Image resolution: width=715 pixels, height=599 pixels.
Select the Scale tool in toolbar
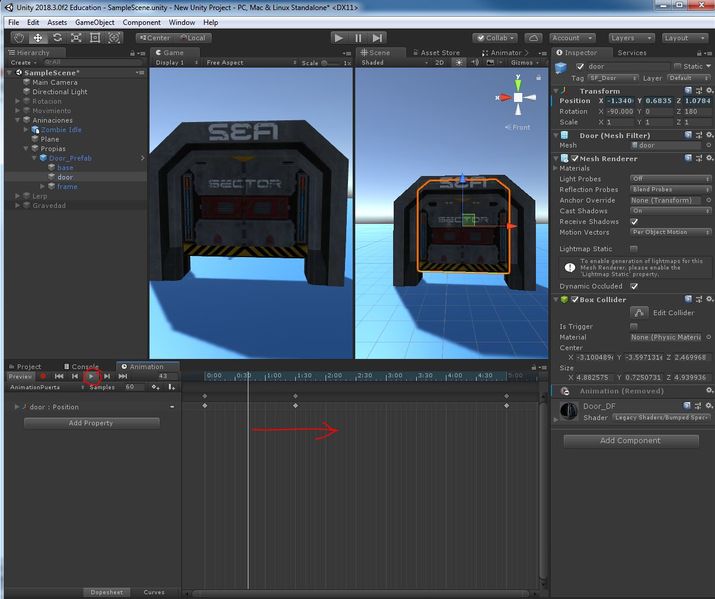click(76, 38)
